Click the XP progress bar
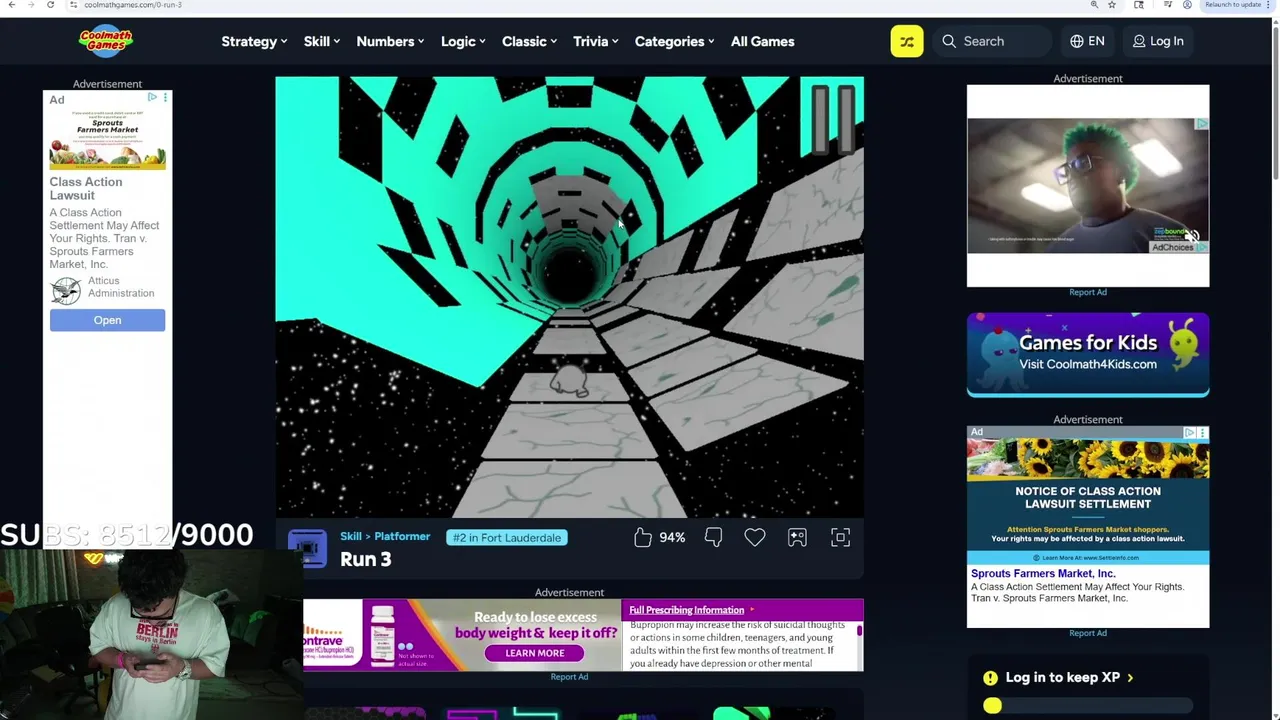This screenshot has height=720, width=1280. pos(1088,706)
